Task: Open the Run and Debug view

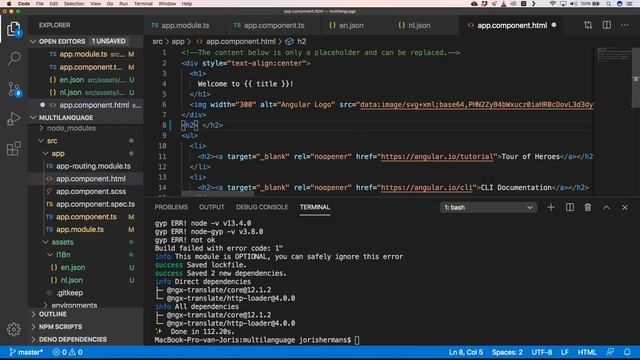Action: (14, 119)
